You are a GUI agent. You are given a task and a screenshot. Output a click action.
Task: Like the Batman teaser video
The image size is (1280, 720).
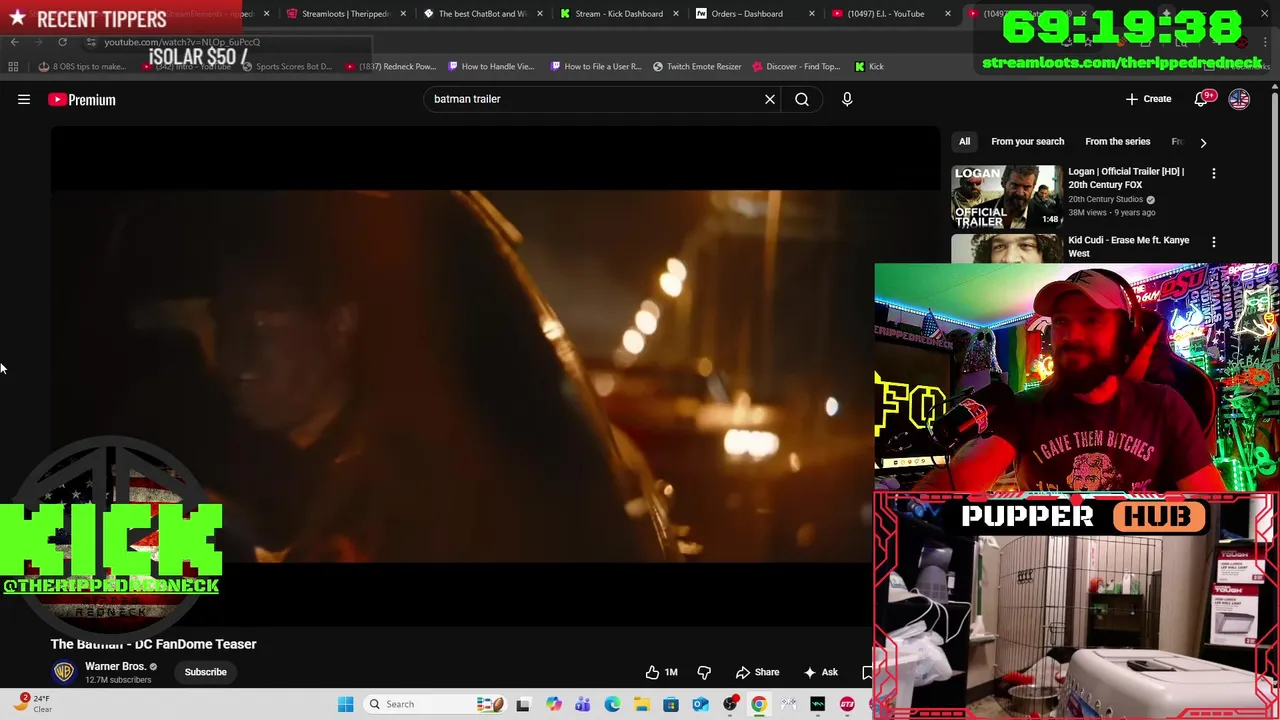pos(661,672)
